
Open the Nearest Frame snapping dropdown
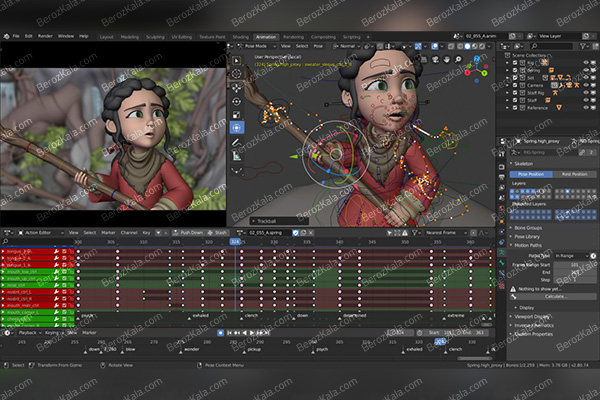click(446, 233)
